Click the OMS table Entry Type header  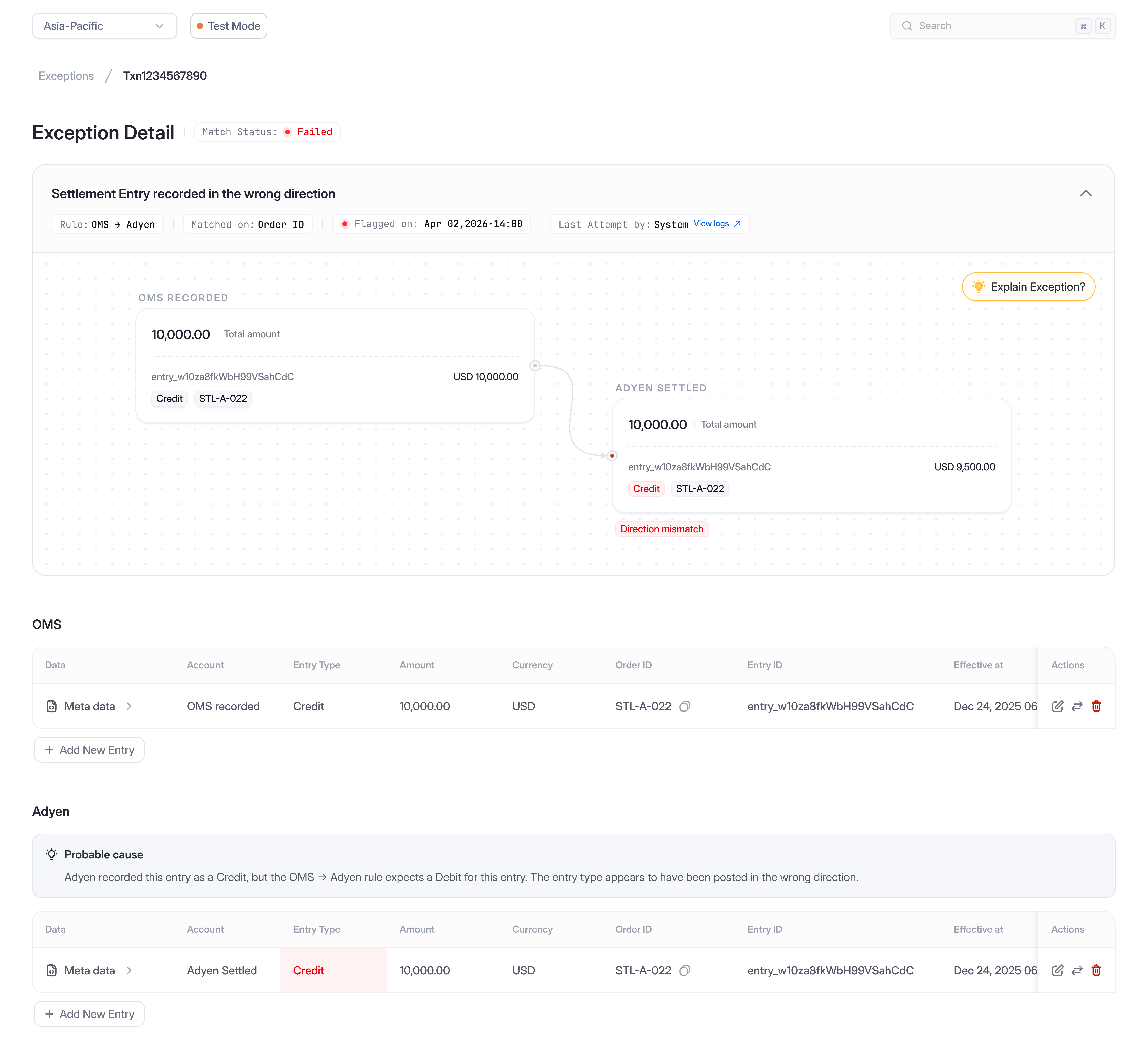coord(316,665)
